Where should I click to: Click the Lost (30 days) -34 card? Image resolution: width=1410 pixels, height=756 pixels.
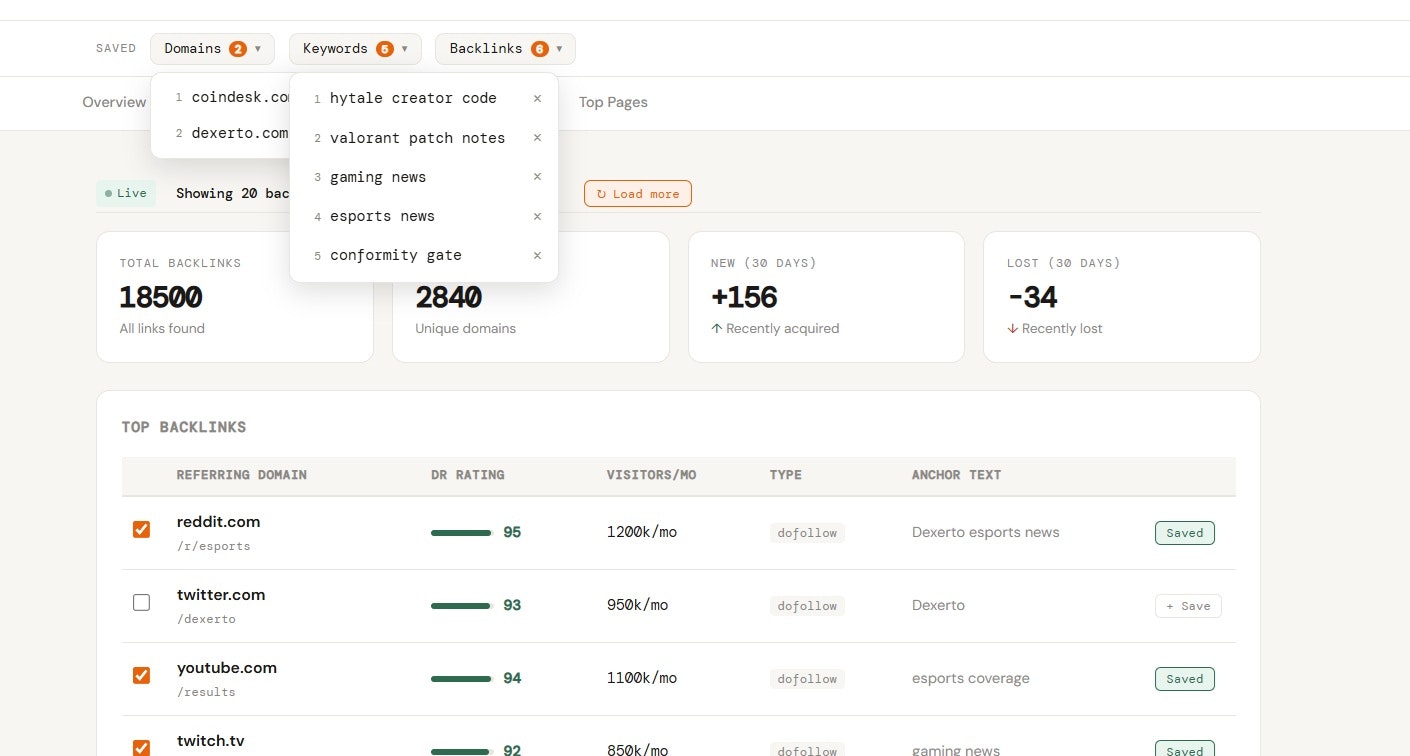(1122, 297)
